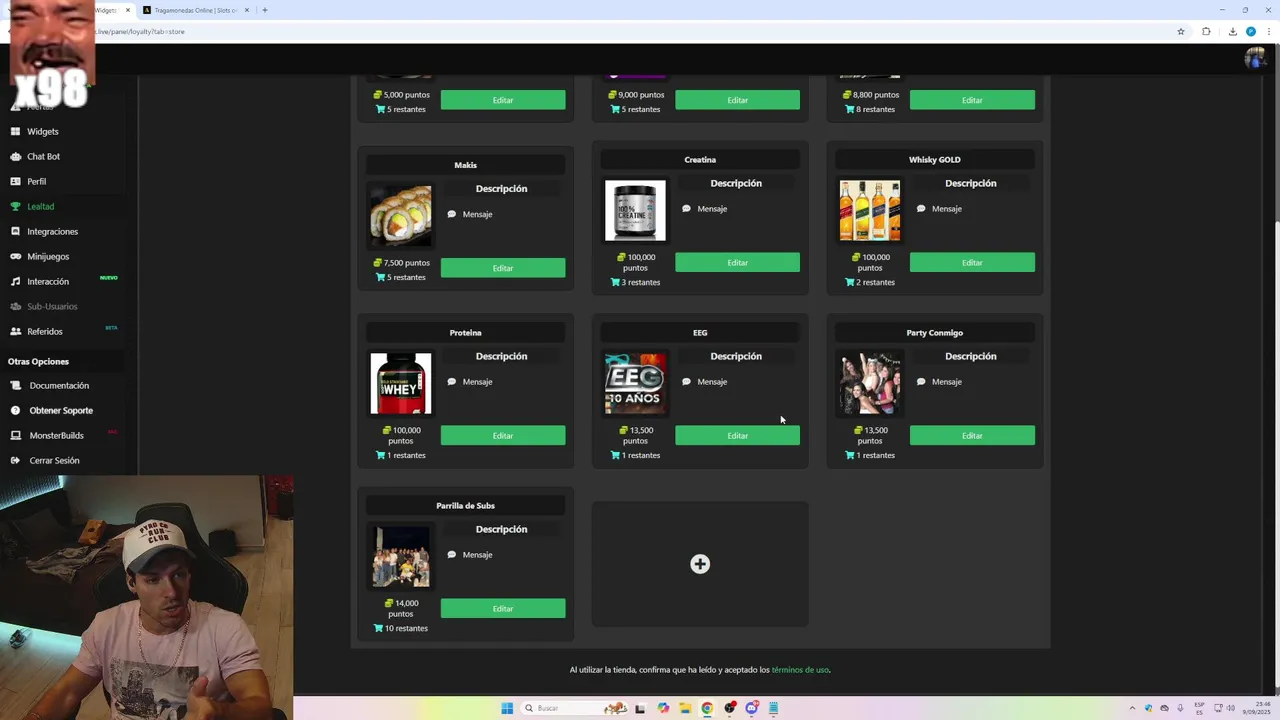Edit the item costing 8,800 puntos

tap(972, 100)
